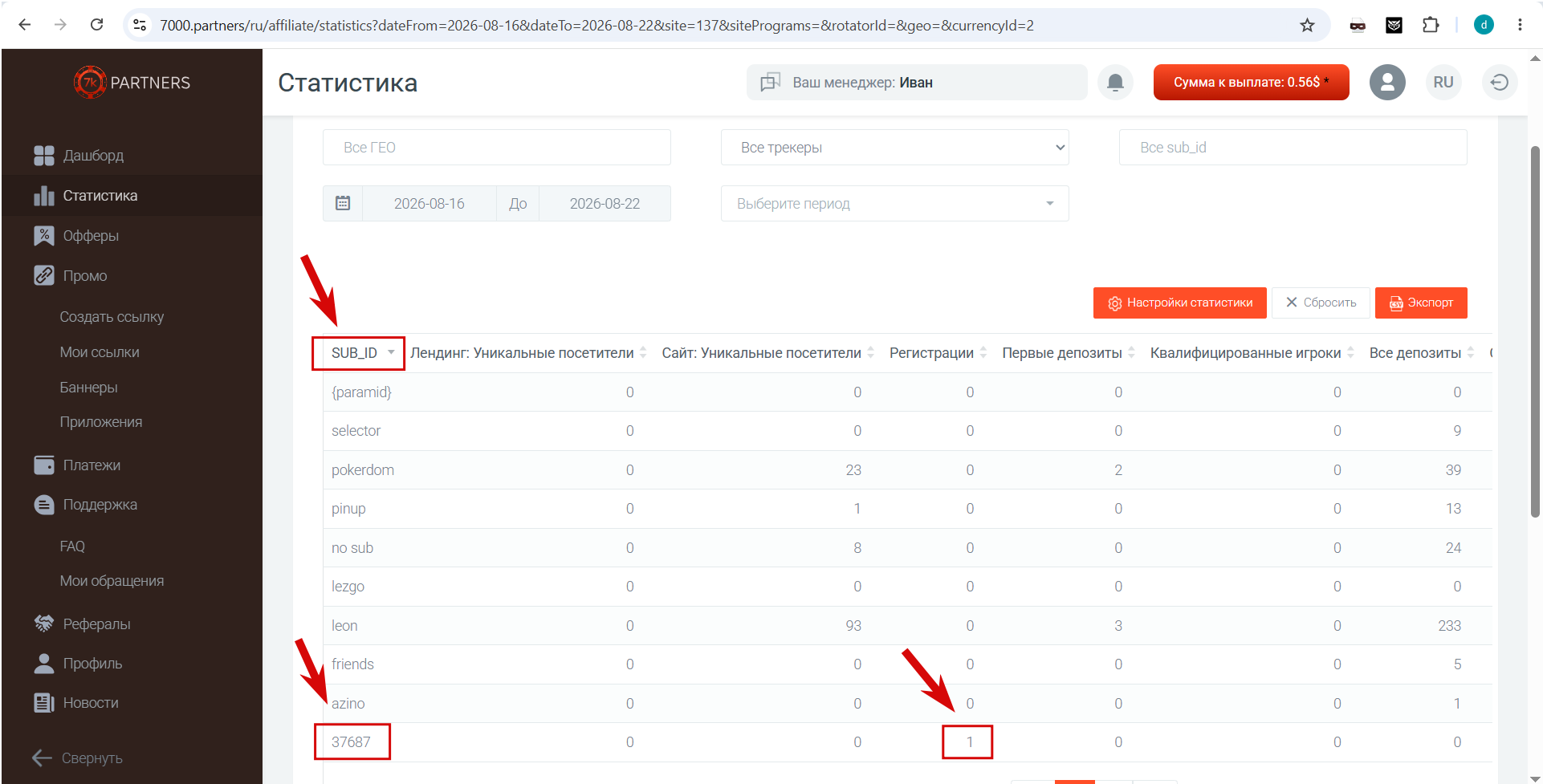Click the Платежи wallet icon
1543x784 pixels.
pos(44,465)
